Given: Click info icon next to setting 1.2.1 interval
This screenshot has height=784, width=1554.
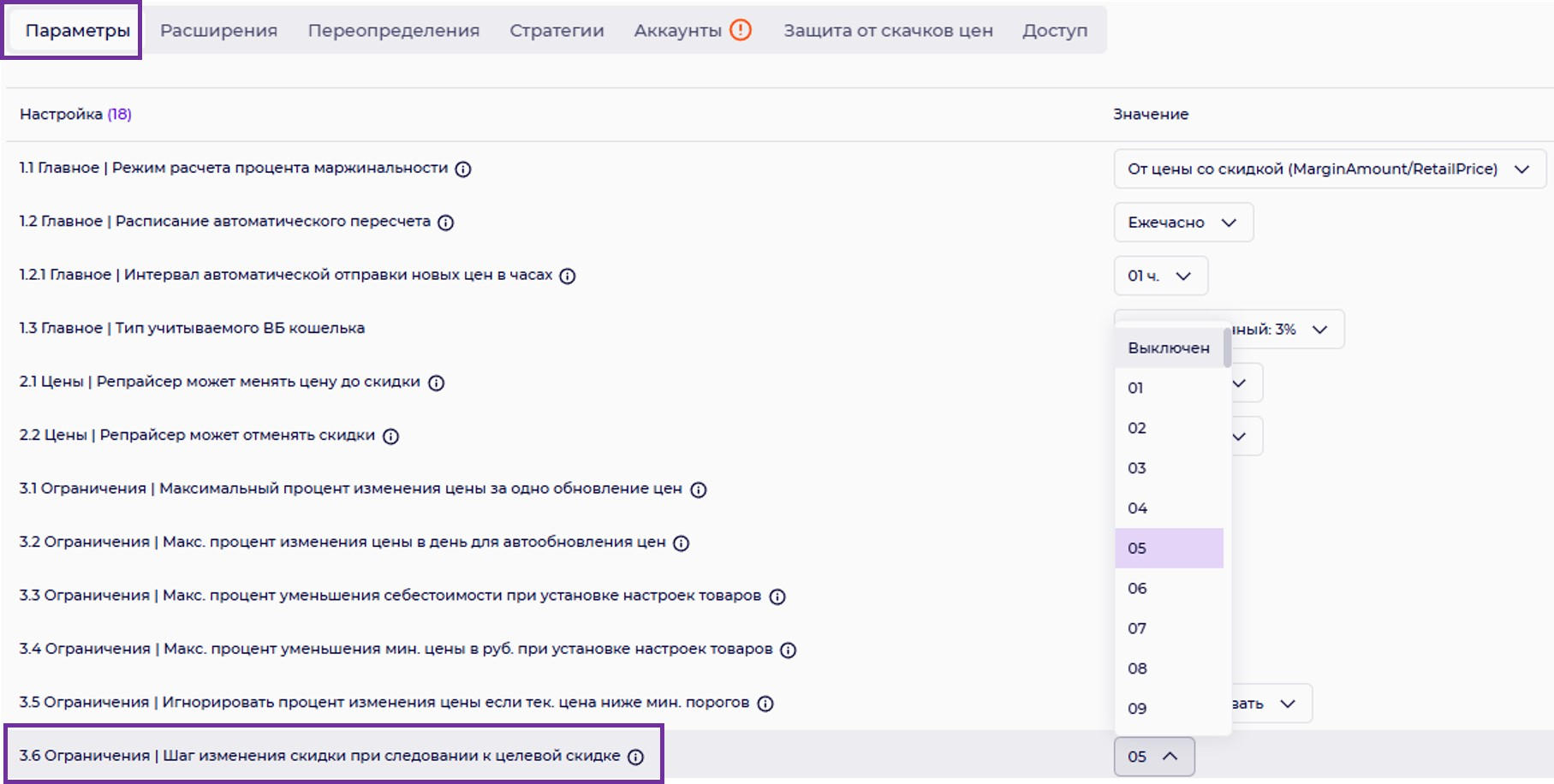Looking at the screenshot, I should (568, 276).
